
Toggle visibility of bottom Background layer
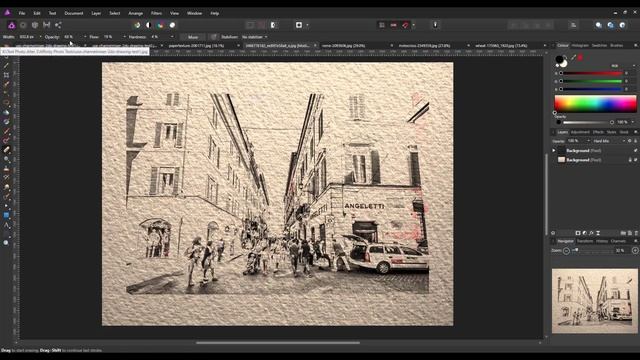coord(635,160)
